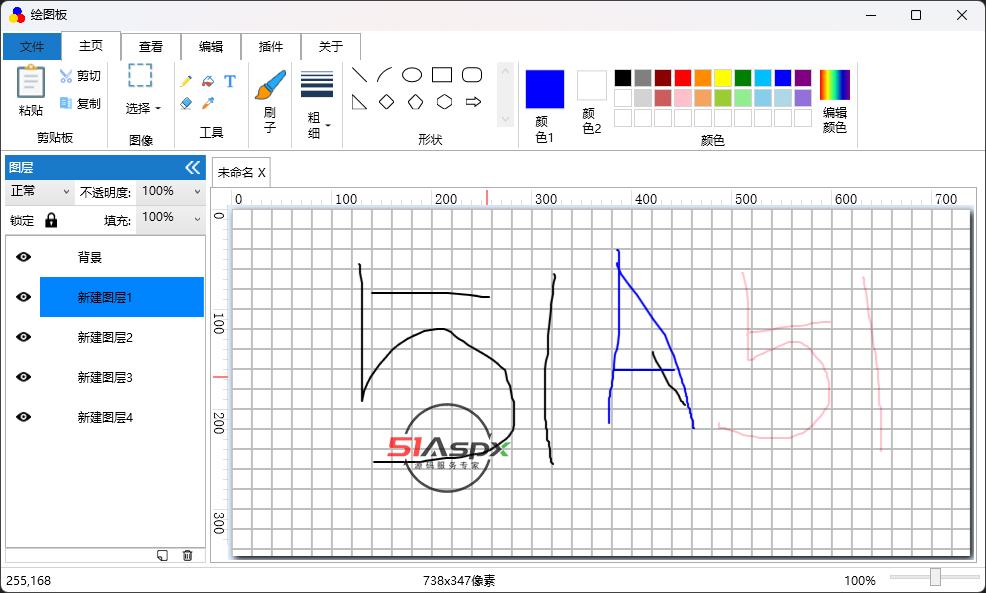
Task: Select the right arrow shape
Action: pyautogui.click(x=474, y=102)
